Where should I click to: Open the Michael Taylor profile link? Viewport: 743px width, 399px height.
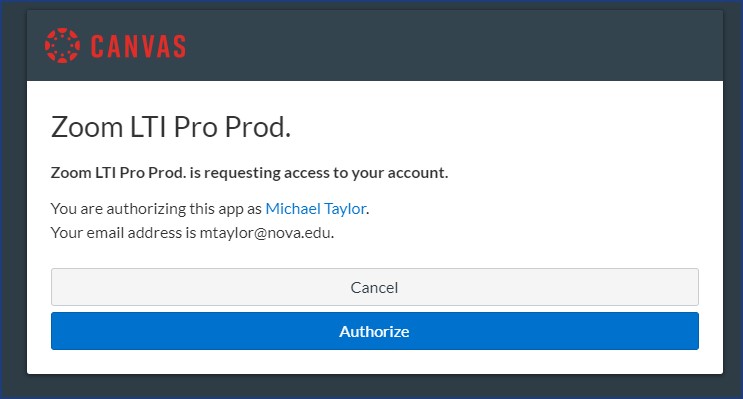click(316, 209)
